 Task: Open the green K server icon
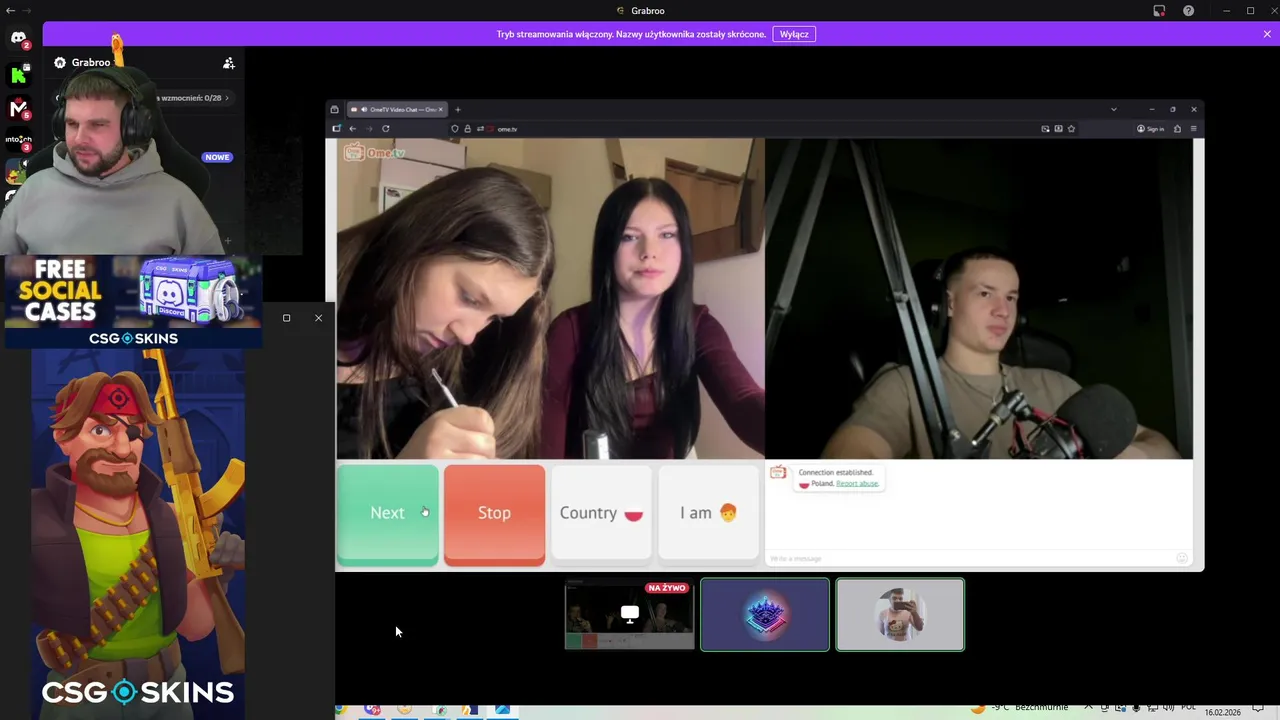coord(18,75)
